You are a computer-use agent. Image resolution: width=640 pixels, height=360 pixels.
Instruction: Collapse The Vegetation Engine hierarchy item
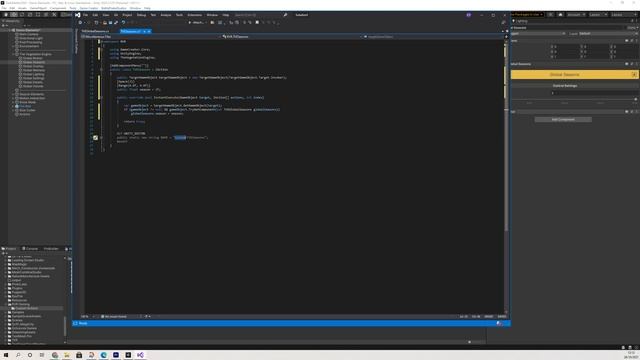coord(13,54)
